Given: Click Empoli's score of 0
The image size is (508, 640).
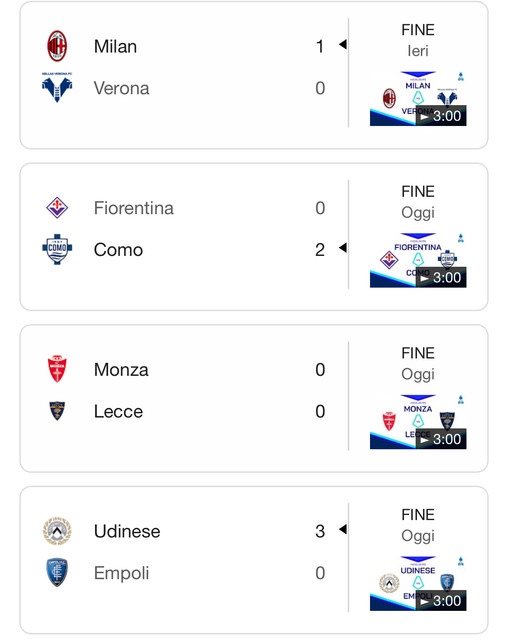Looking at the screenshot, I should pos(320,573).
